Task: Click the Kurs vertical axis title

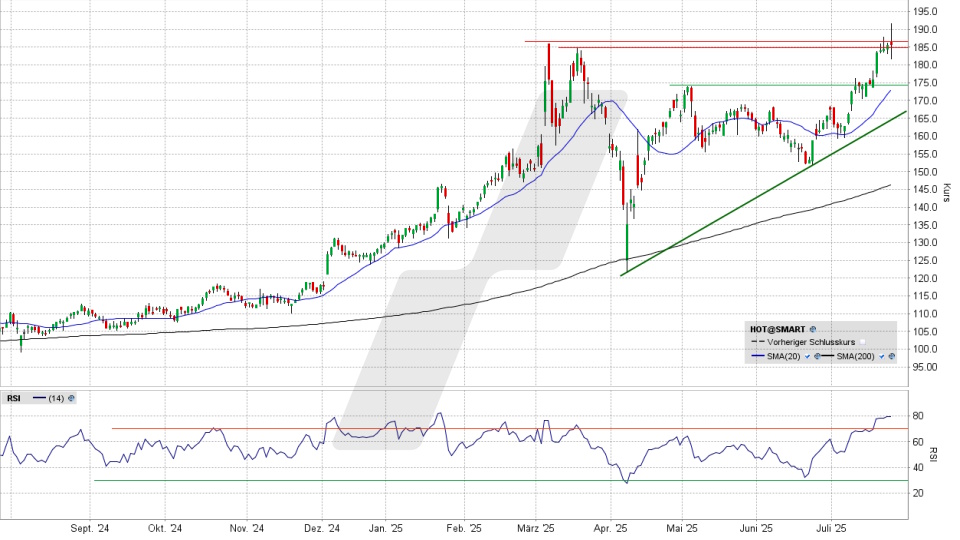Action: pos(947,192)
